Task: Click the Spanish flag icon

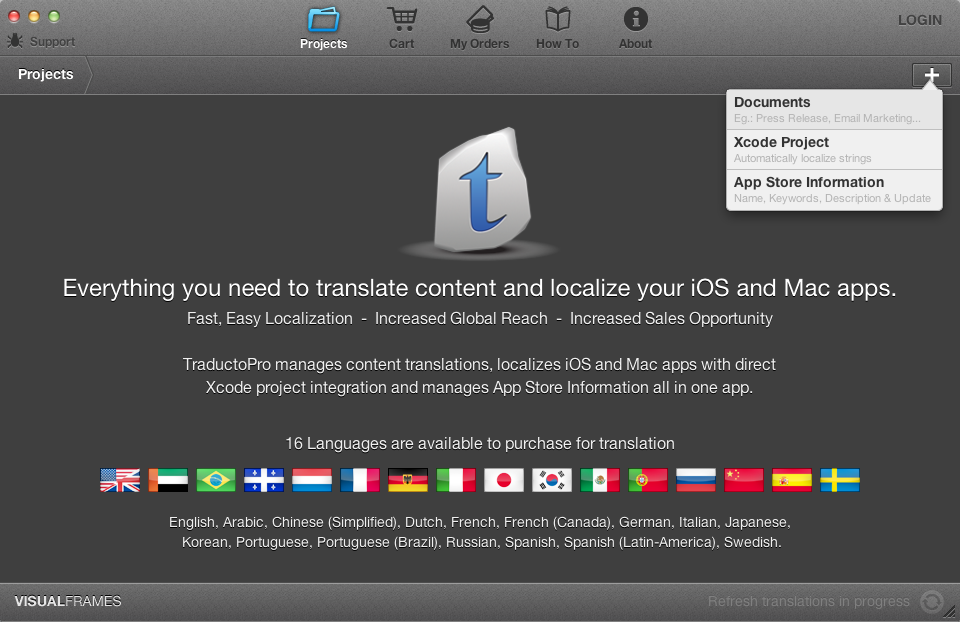Action: coord(792,480)
